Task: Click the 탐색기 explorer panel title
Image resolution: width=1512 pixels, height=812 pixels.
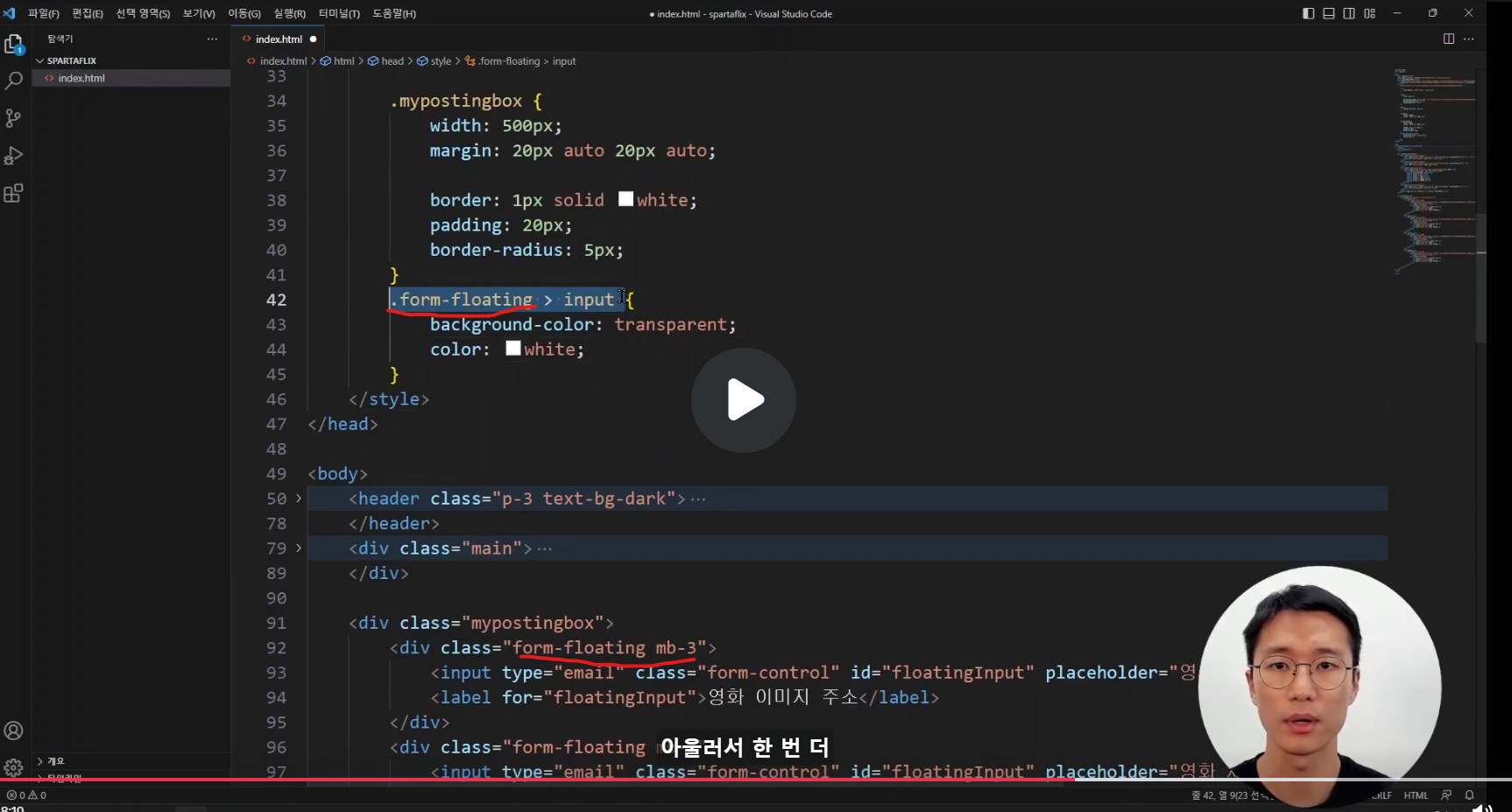Action: click(60, 39)
